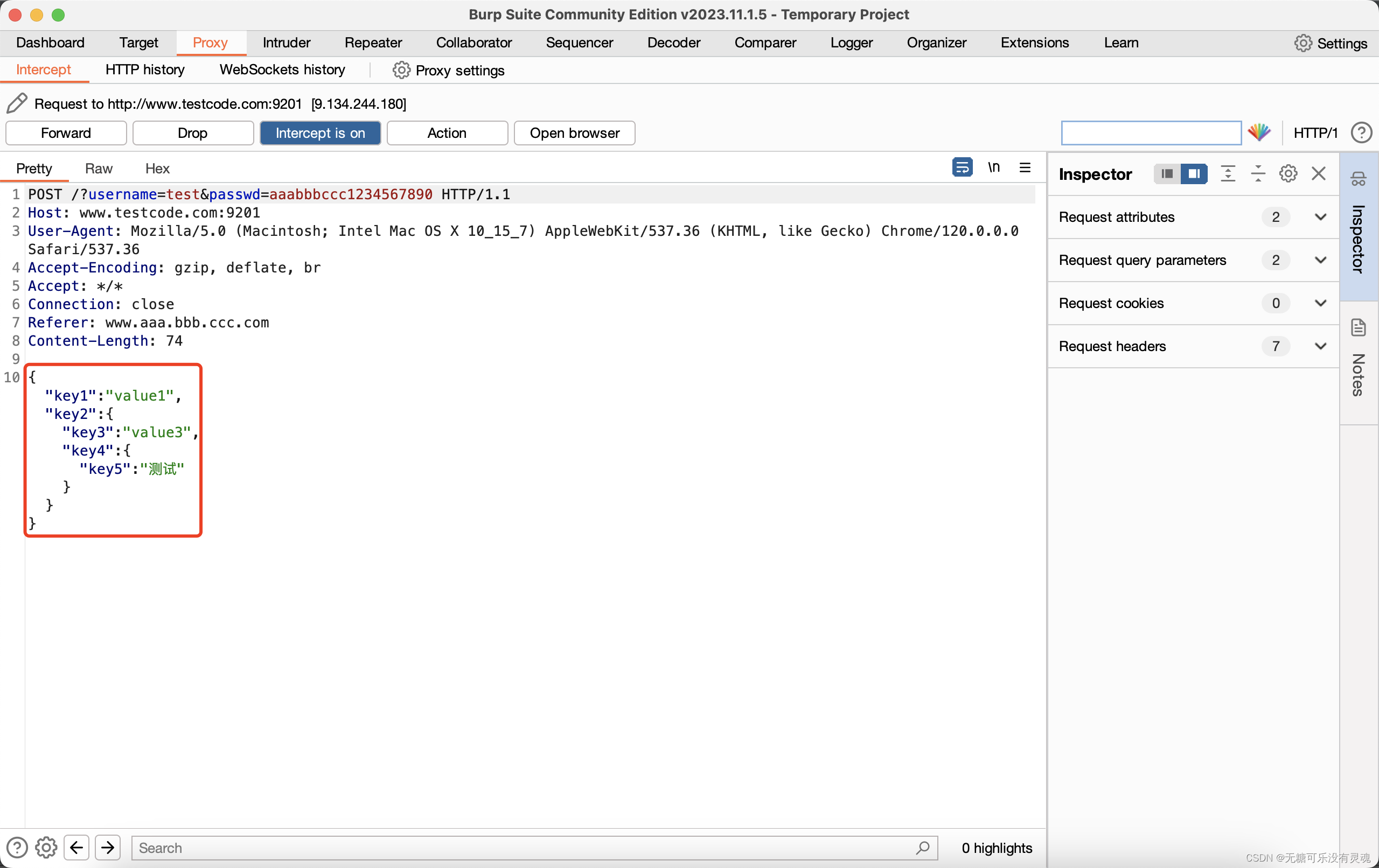Click the Content-Length: 74 header line
1379x868 pixels.
(x=106, y=341)
